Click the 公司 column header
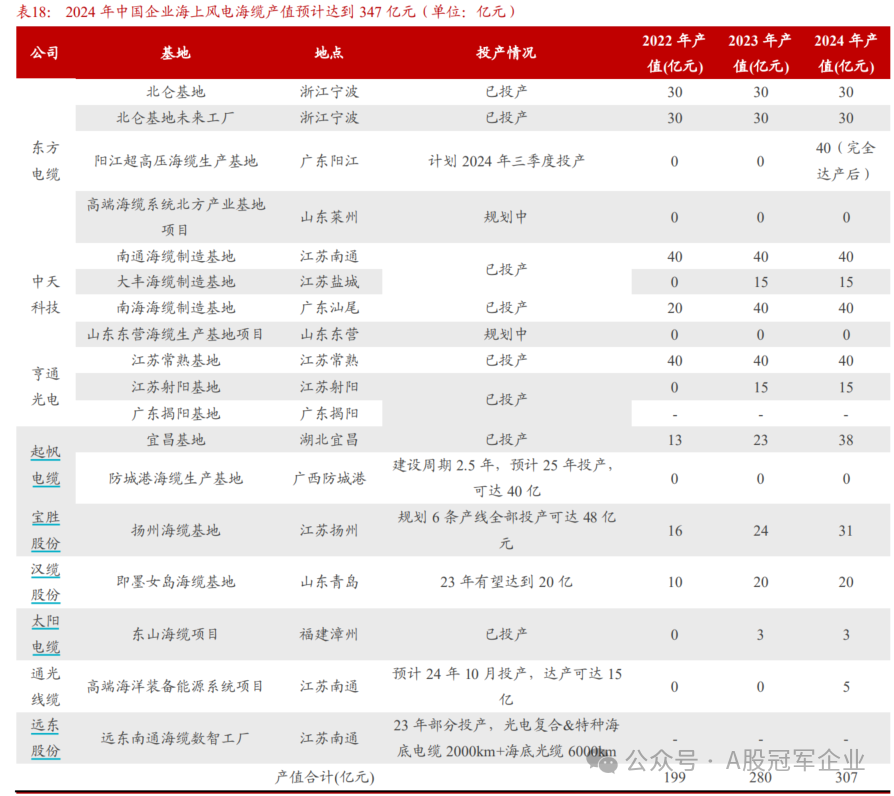Screen dimensions: 894x796 (44, 52)
